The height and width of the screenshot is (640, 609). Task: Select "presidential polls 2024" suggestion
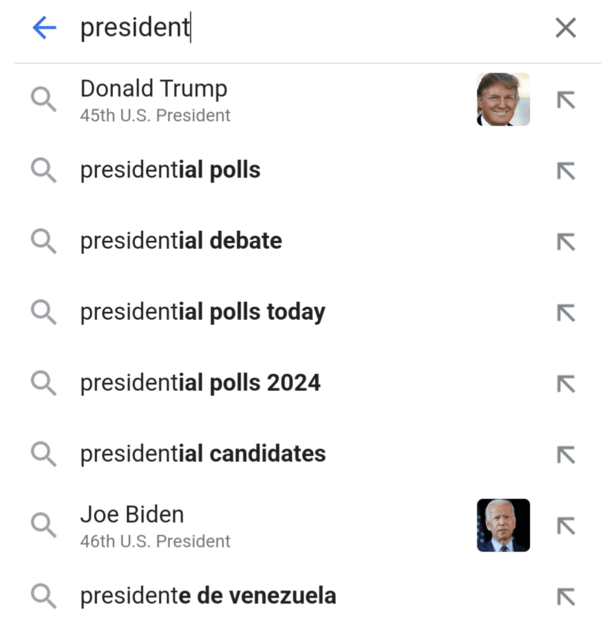point(200,383)
